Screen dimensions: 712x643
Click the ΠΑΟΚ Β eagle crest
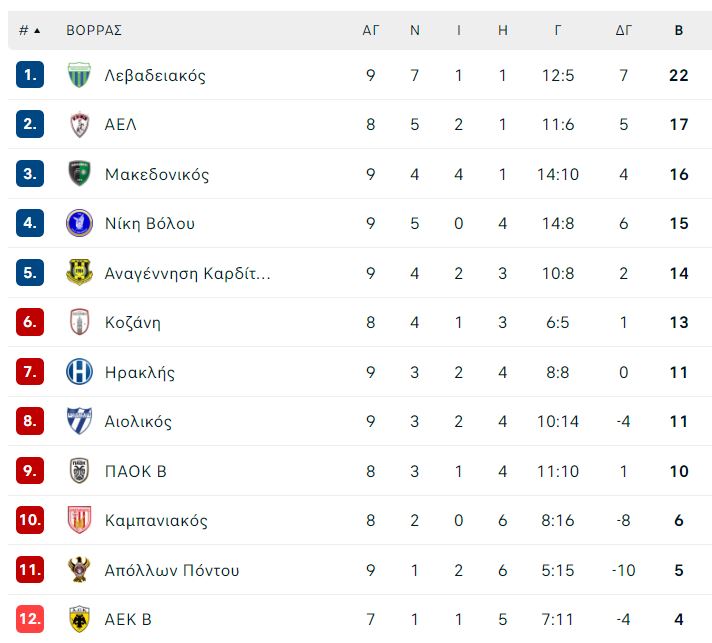[x=79, y=470]
